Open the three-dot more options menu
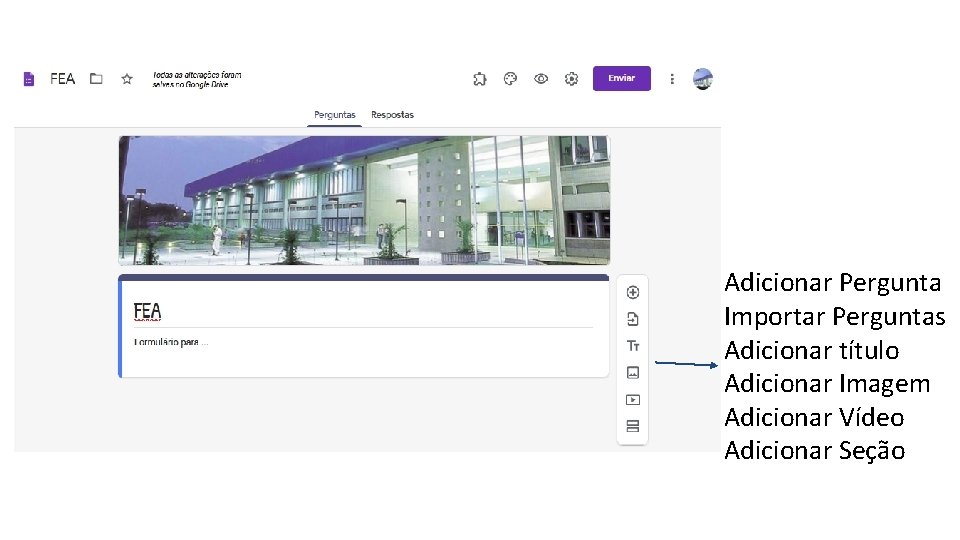Viewport: 960px width, 540px height. [x=672, y=79]
